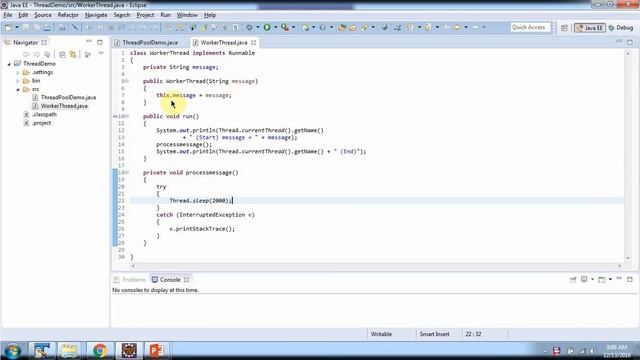Open the External Tools dropdown arrow
Screen dimensions: 640x360
pyautogui.click(x=293, y=27)
